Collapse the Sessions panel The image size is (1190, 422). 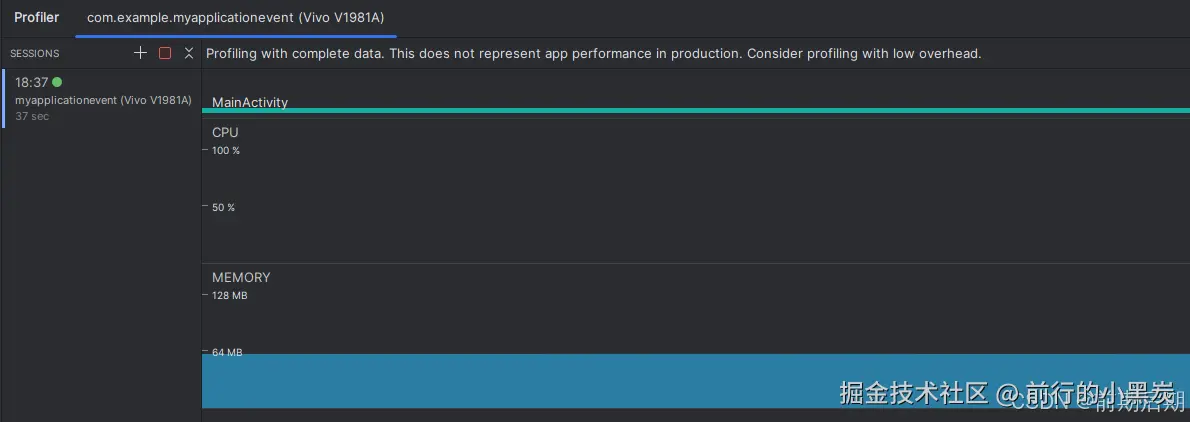click(189, 53)
